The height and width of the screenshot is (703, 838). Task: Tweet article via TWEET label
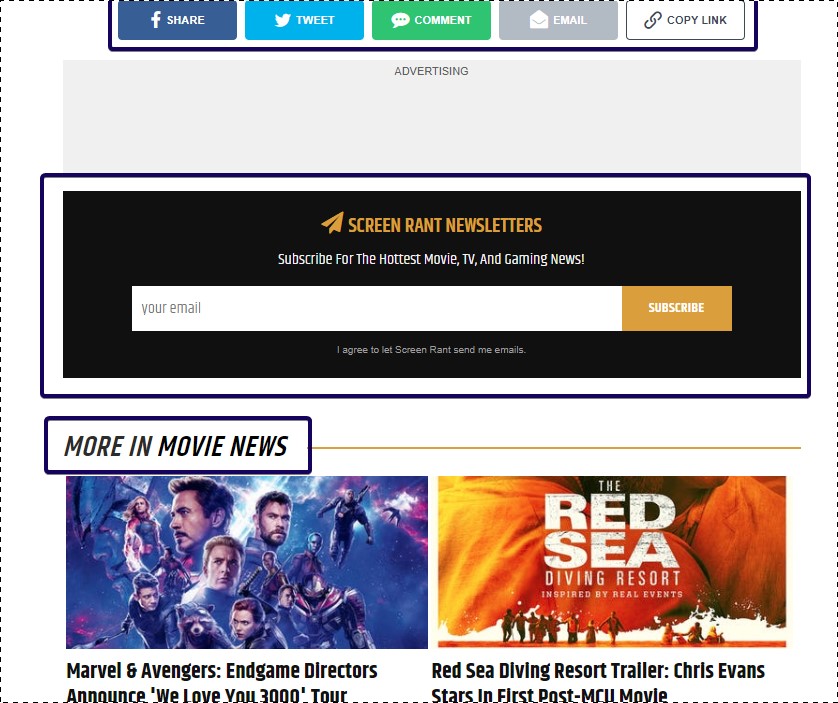pos(315,20)
